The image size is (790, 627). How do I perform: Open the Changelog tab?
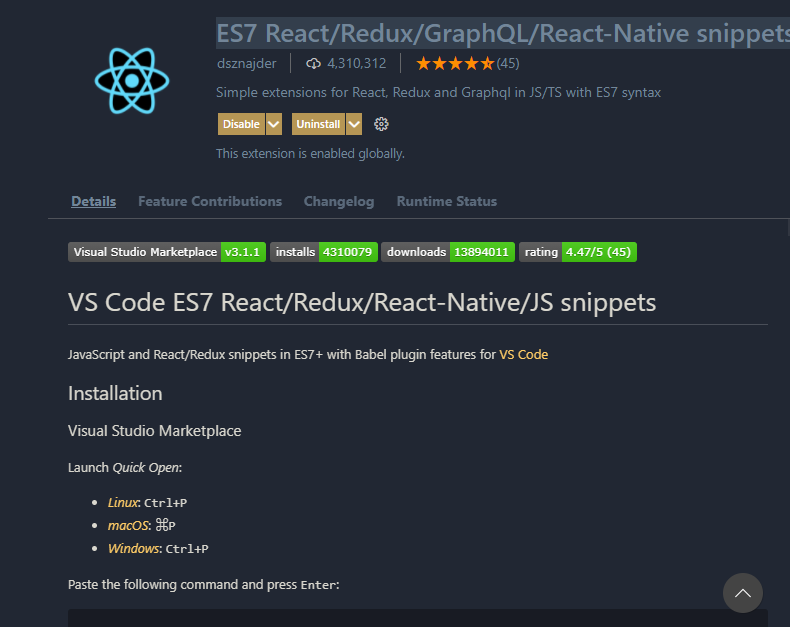click(x=339, y=201)
